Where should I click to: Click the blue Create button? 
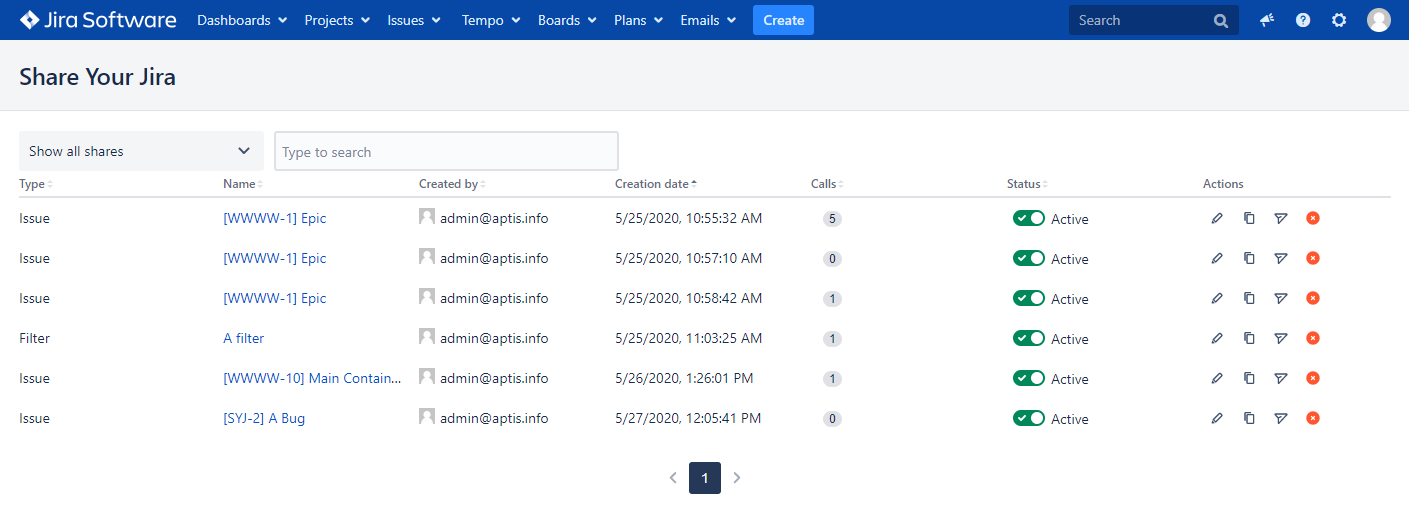783,20
